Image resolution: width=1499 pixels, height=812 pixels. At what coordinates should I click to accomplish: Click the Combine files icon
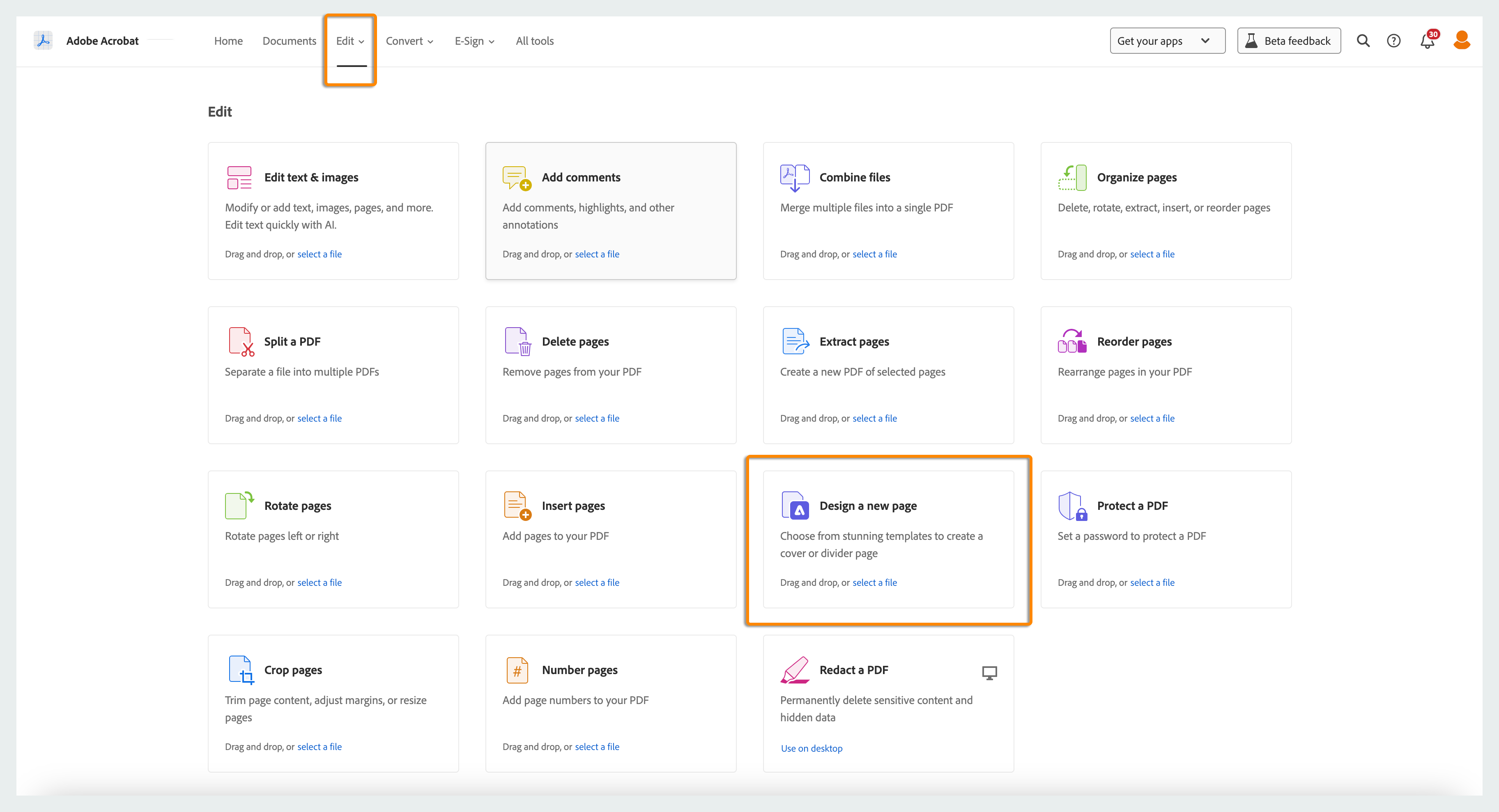pyautogui.click(x=795, y=177)
